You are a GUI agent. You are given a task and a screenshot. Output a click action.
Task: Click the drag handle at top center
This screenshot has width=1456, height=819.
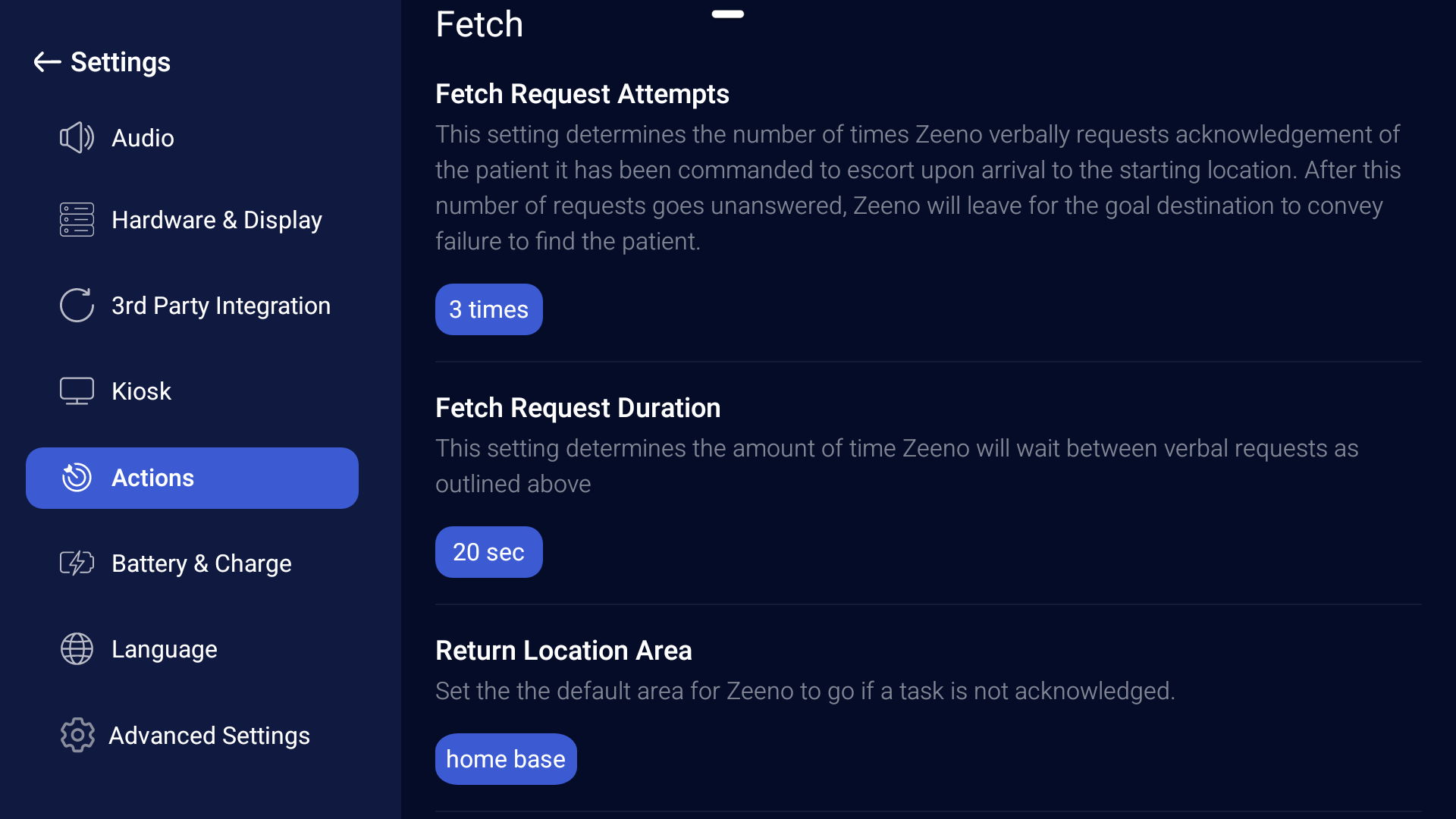pyautogui.click(x=727, y=14)
